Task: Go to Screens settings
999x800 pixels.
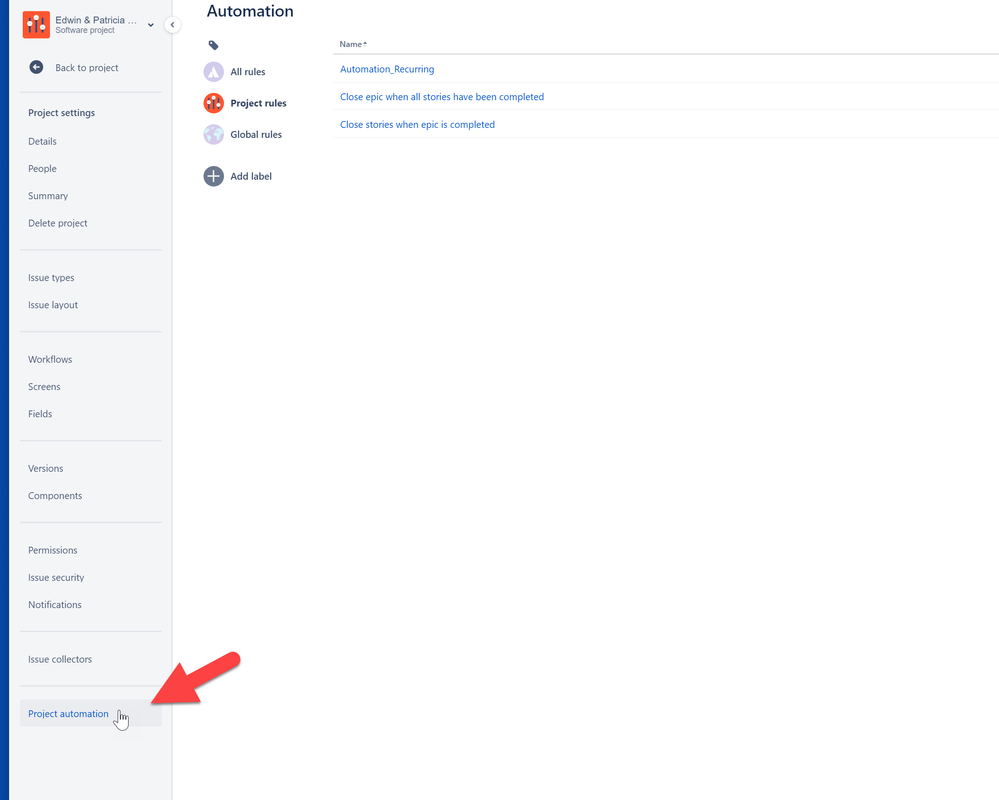Action: (44, 387)
